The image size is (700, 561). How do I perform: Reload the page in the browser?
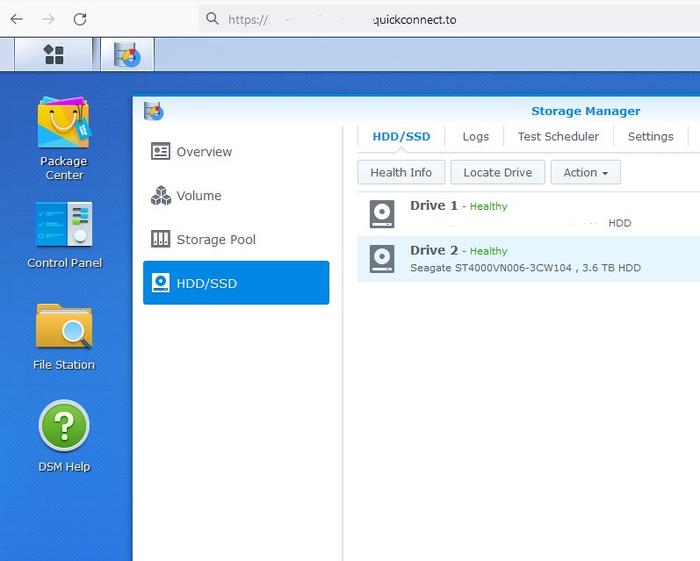80,19
